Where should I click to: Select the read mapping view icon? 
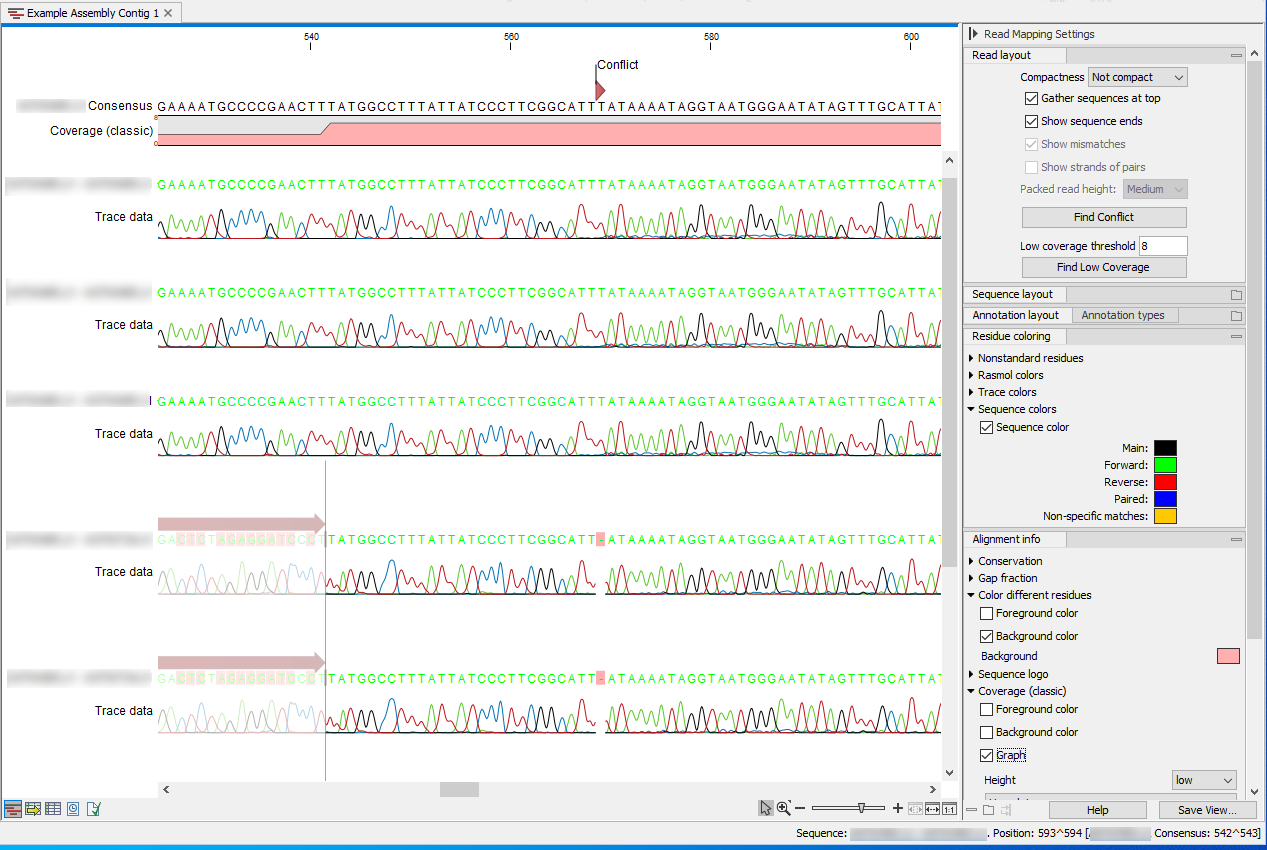12,808
